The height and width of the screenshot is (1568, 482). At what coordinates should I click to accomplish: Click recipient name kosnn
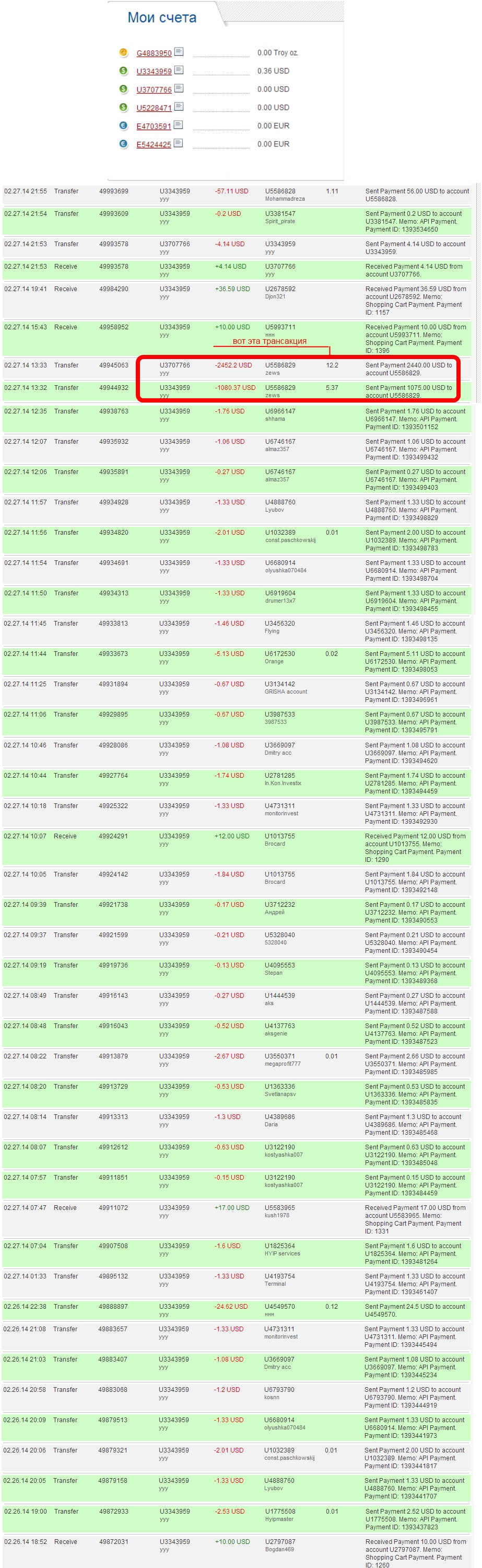pos(271,1398)
